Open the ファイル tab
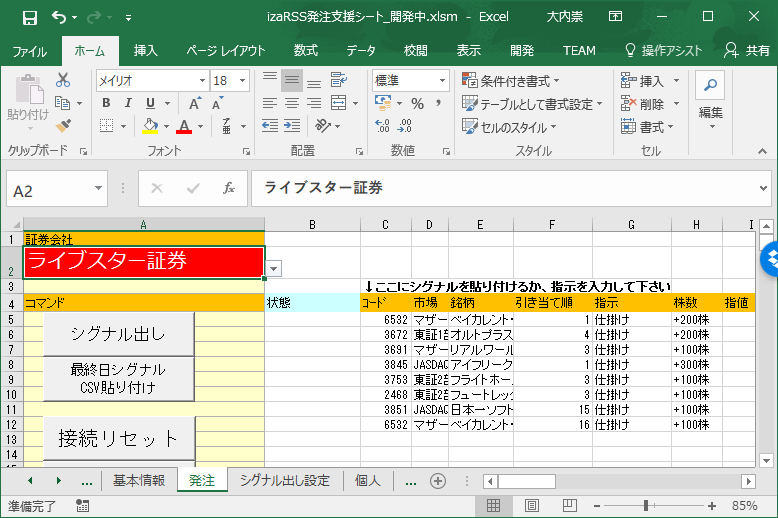 click(x=29, y=51)
